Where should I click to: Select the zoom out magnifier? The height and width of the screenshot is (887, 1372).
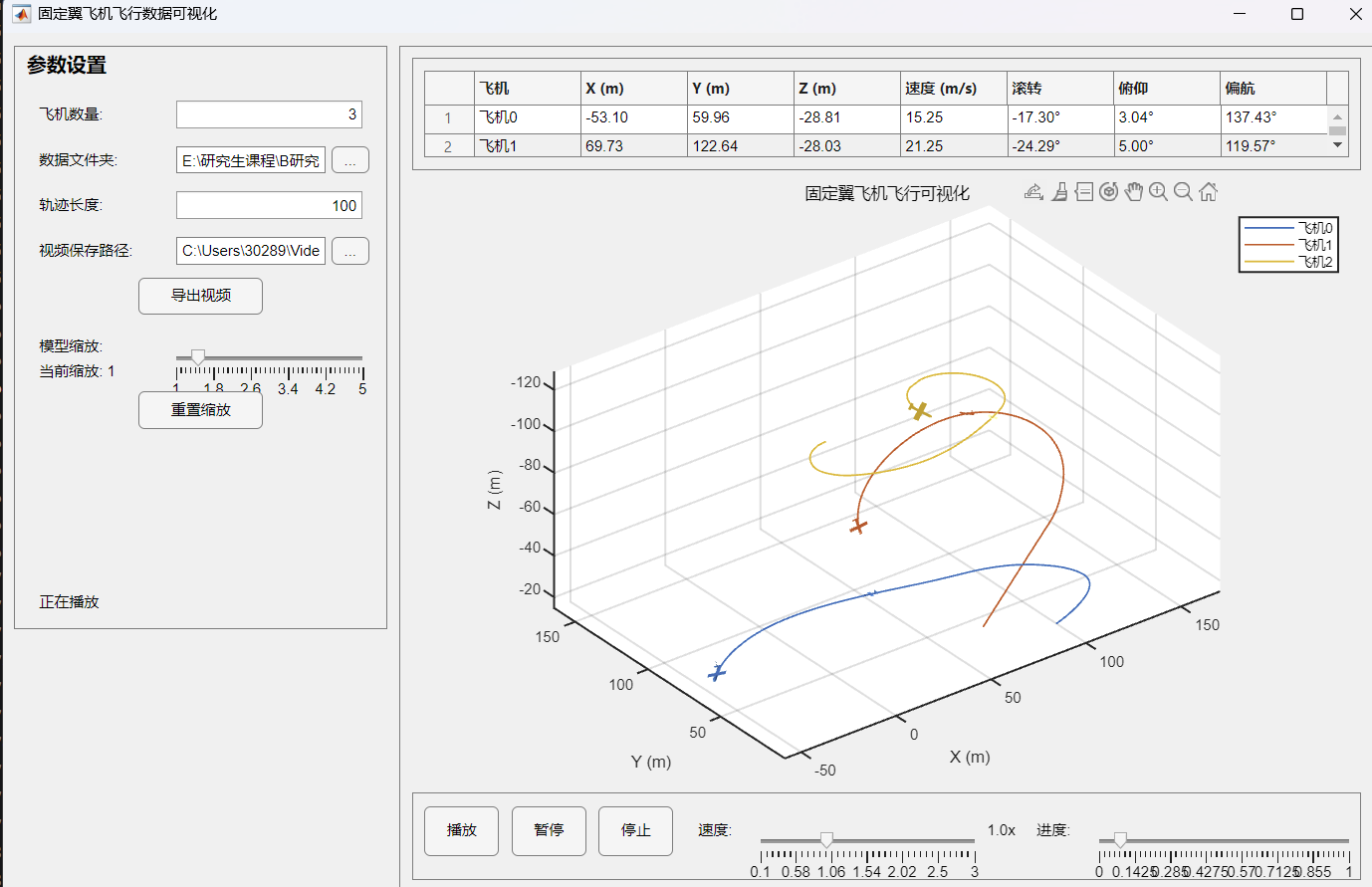[1183, 192]
